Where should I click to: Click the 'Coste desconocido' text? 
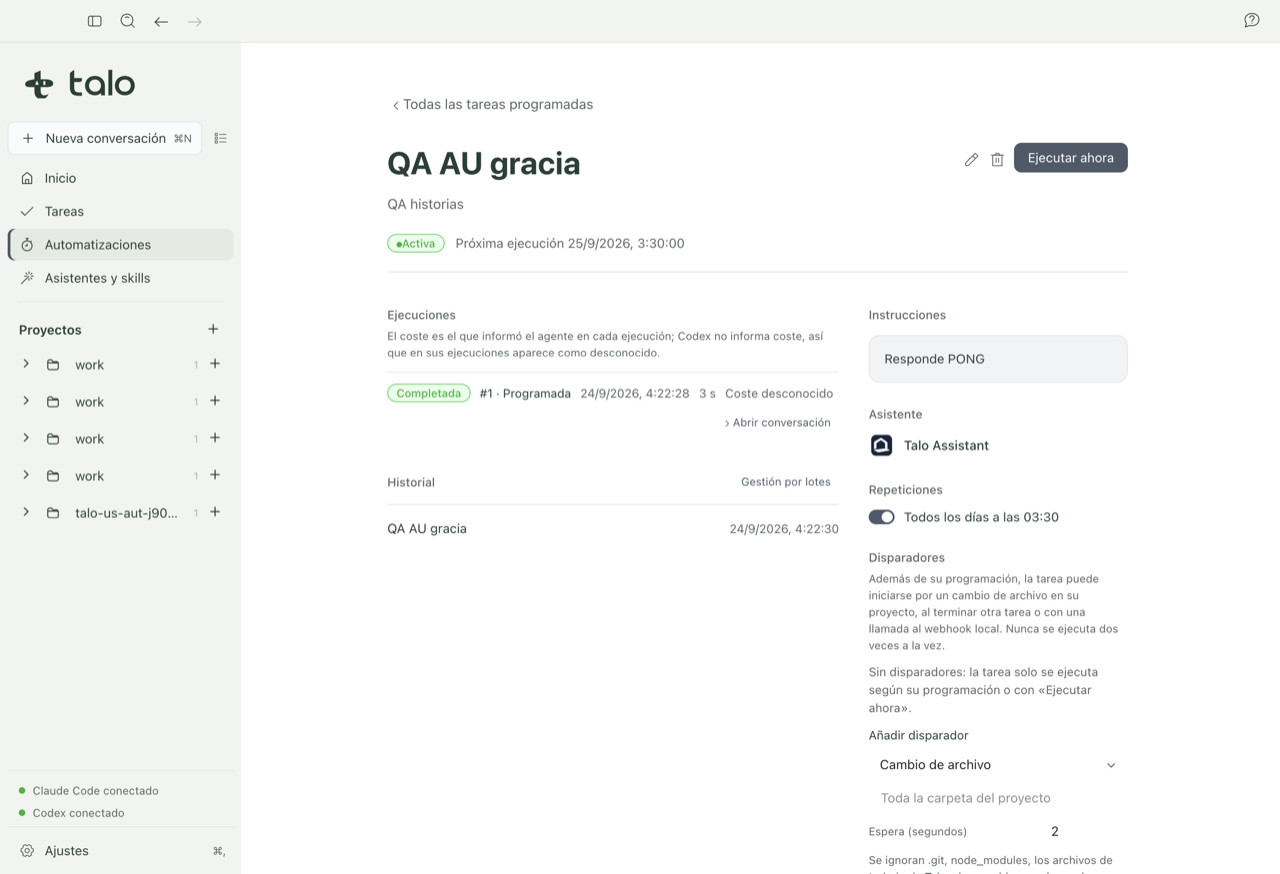779,393
